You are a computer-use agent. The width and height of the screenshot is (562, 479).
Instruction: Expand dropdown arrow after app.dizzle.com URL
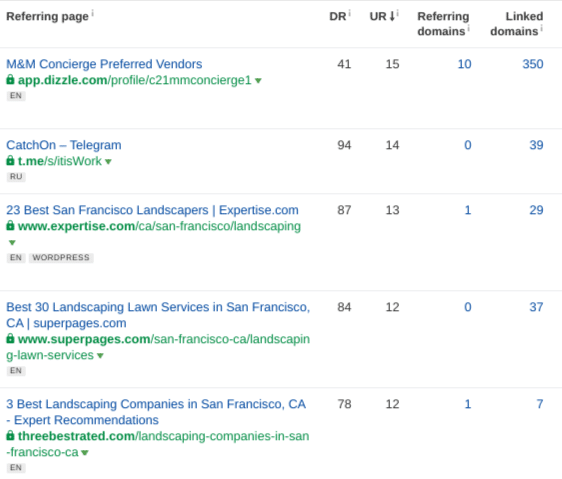(x=258, y=81)
